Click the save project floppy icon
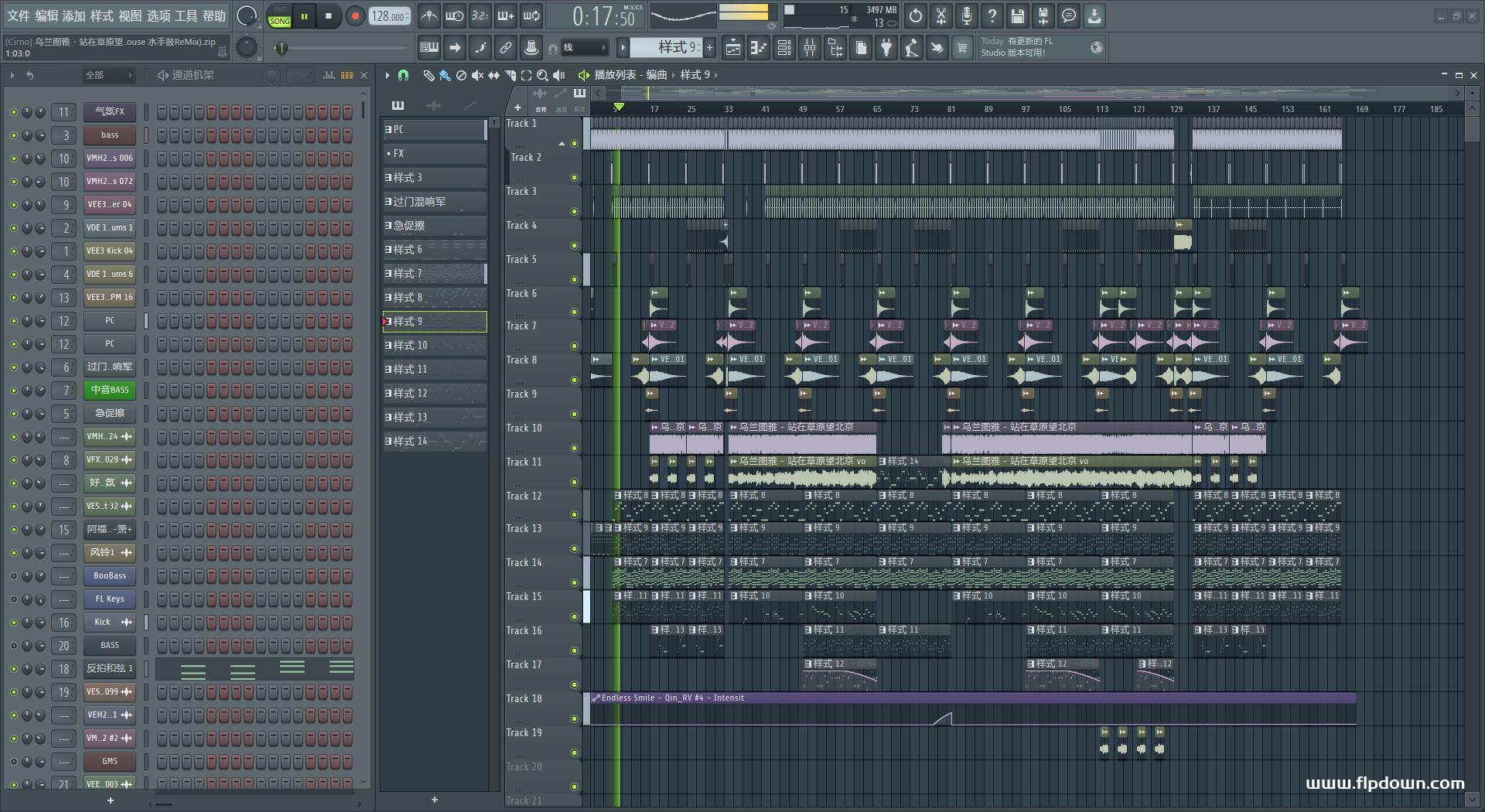 point(1018,15)
